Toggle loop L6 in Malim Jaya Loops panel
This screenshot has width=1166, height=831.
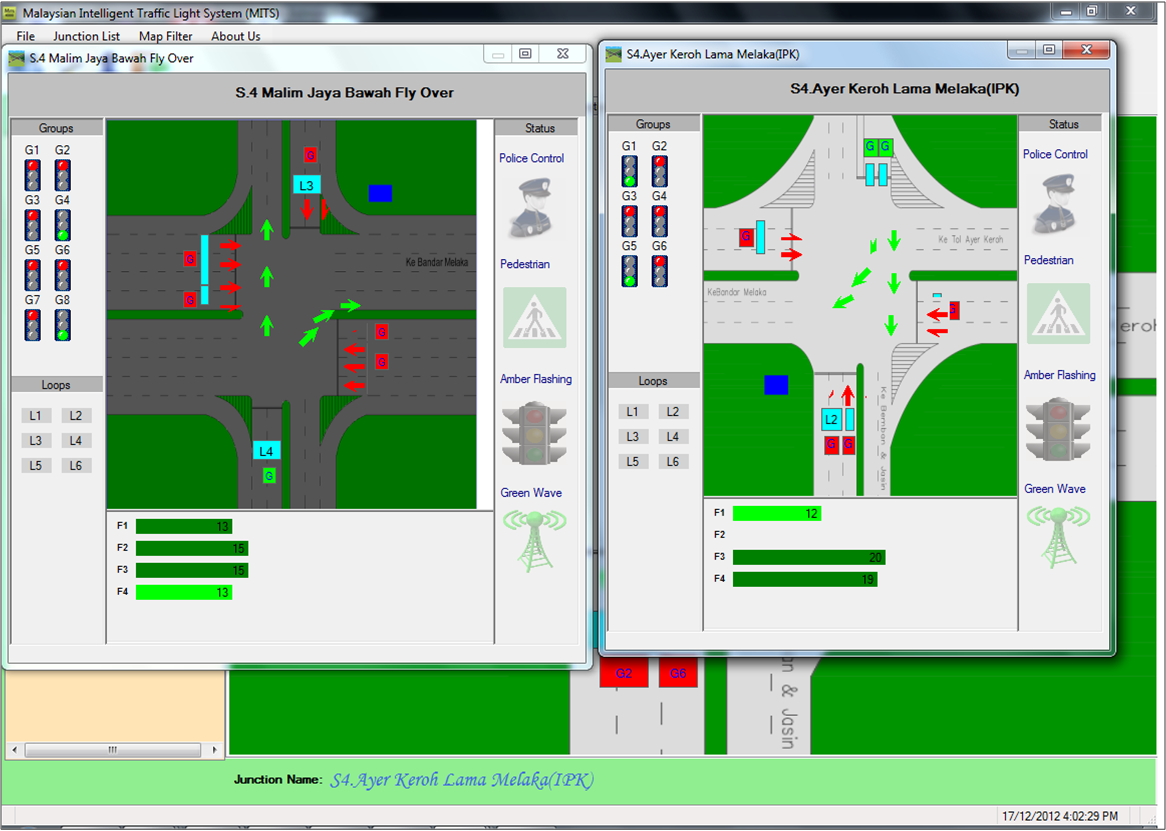[76, 465]
